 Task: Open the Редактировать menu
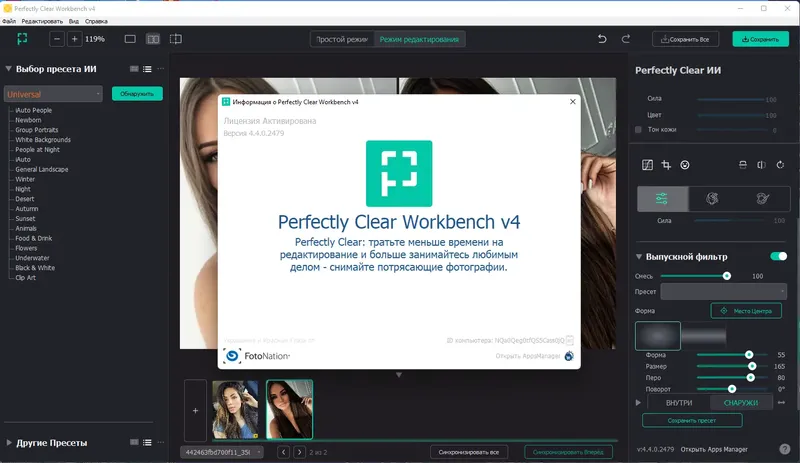tap(42, 21)
